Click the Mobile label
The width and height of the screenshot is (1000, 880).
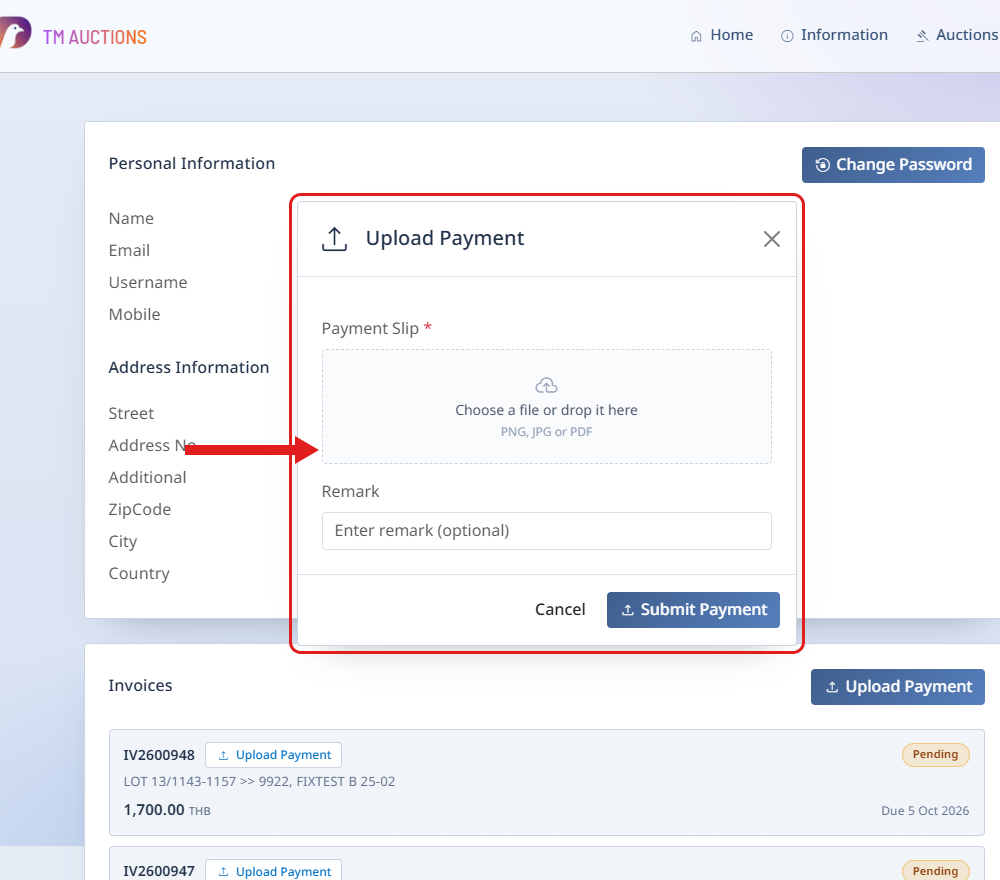pyautogui.click(x=134, y=314)
